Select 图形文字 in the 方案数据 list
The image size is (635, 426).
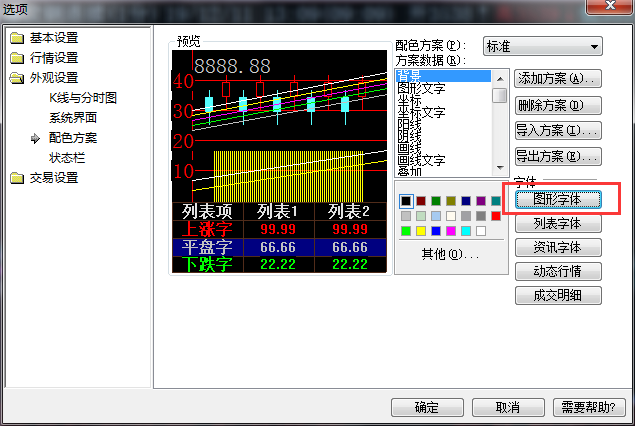point(421,88)
